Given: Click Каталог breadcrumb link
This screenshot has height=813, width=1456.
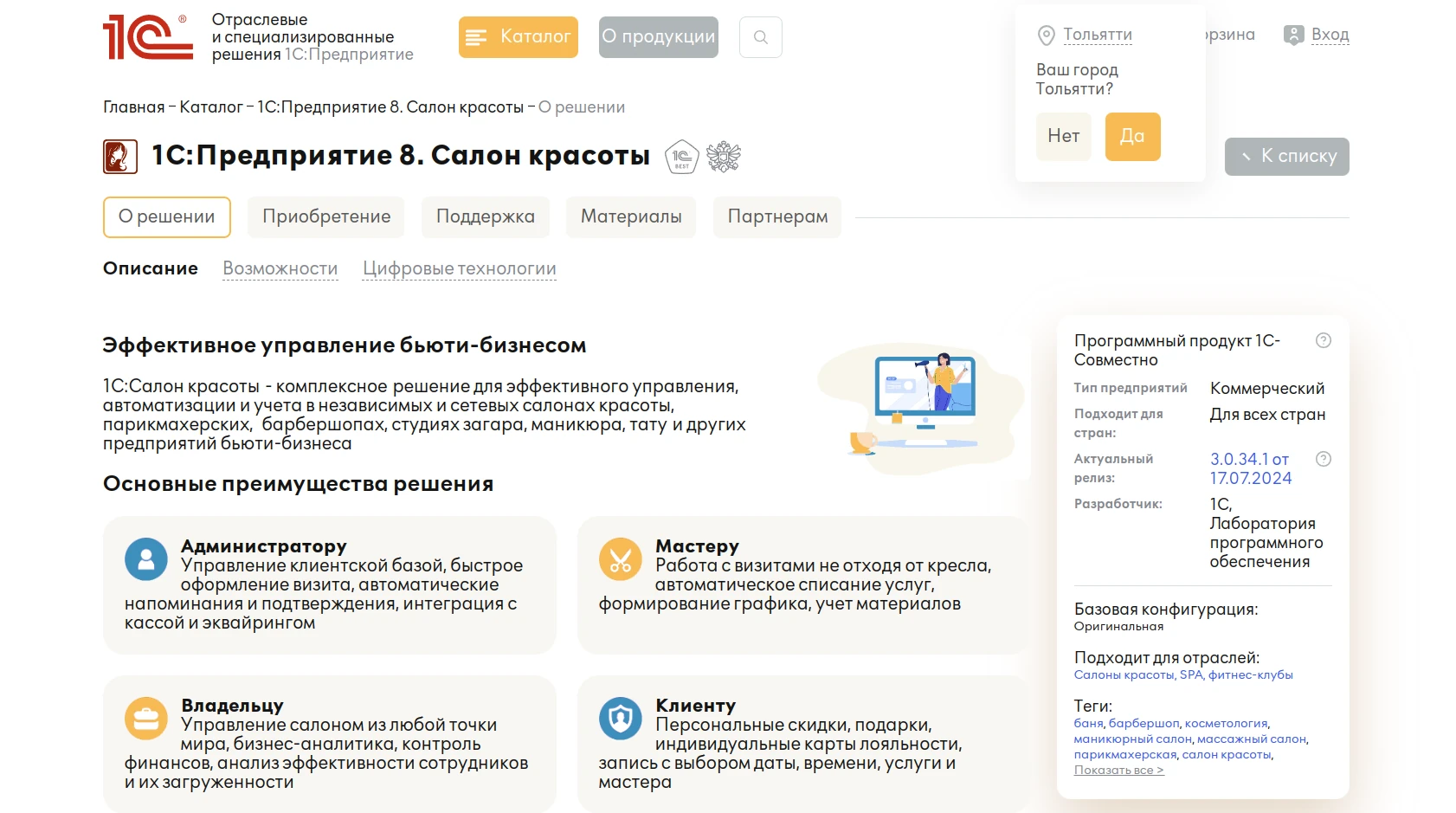Looking at the screenshot, I should point(211,107).
